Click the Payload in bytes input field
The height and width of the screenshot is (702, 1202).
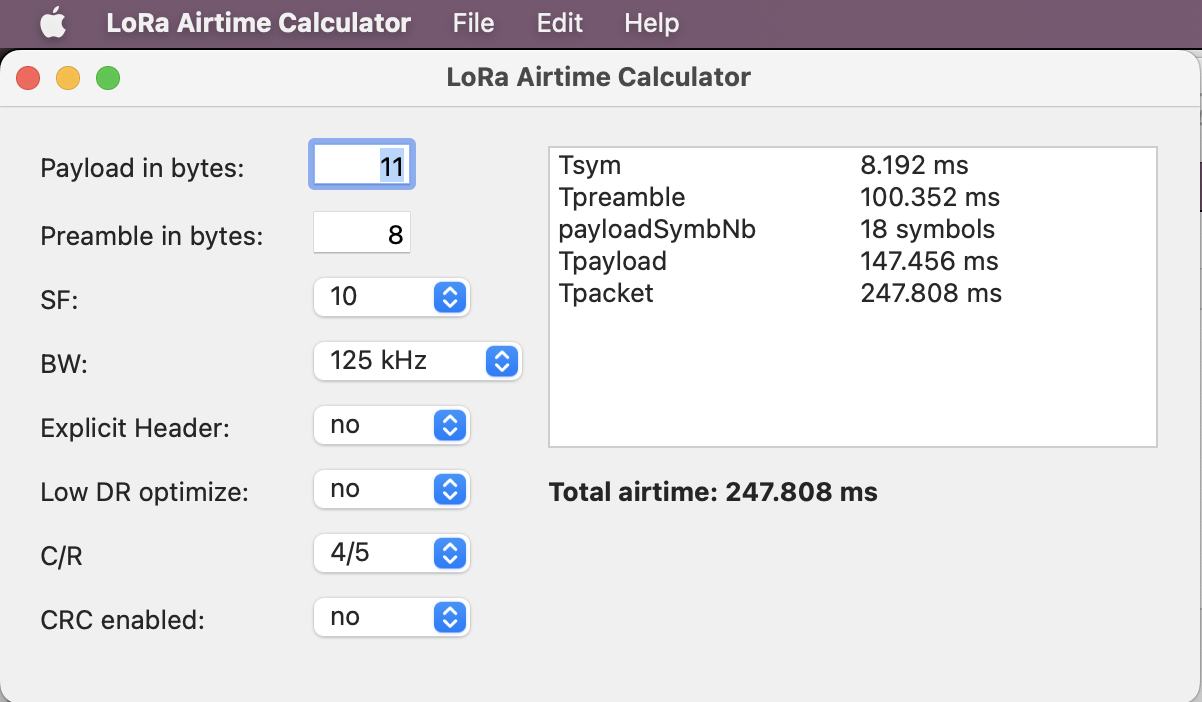pos(362,165)
